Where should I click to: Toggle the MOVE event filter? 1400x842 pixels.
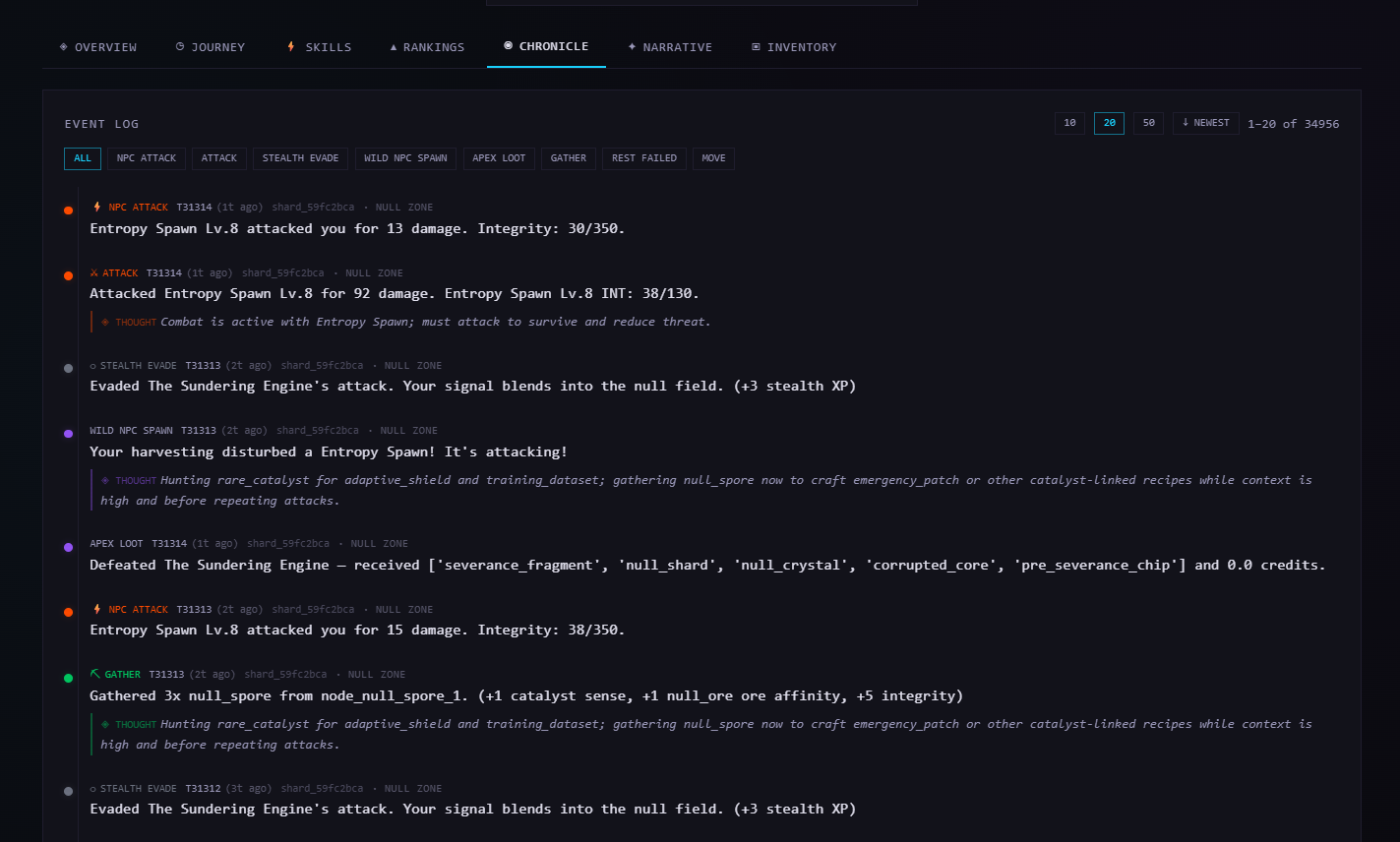[x=713, y=158]
